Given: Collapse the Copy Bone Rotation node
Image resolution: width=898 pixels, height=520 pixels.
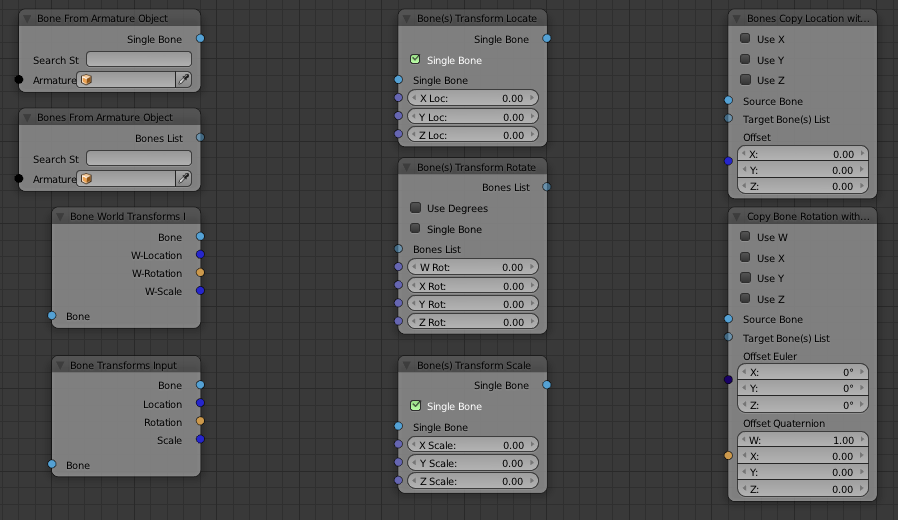Looking at the screenshot, I should (x=737, y=216).
